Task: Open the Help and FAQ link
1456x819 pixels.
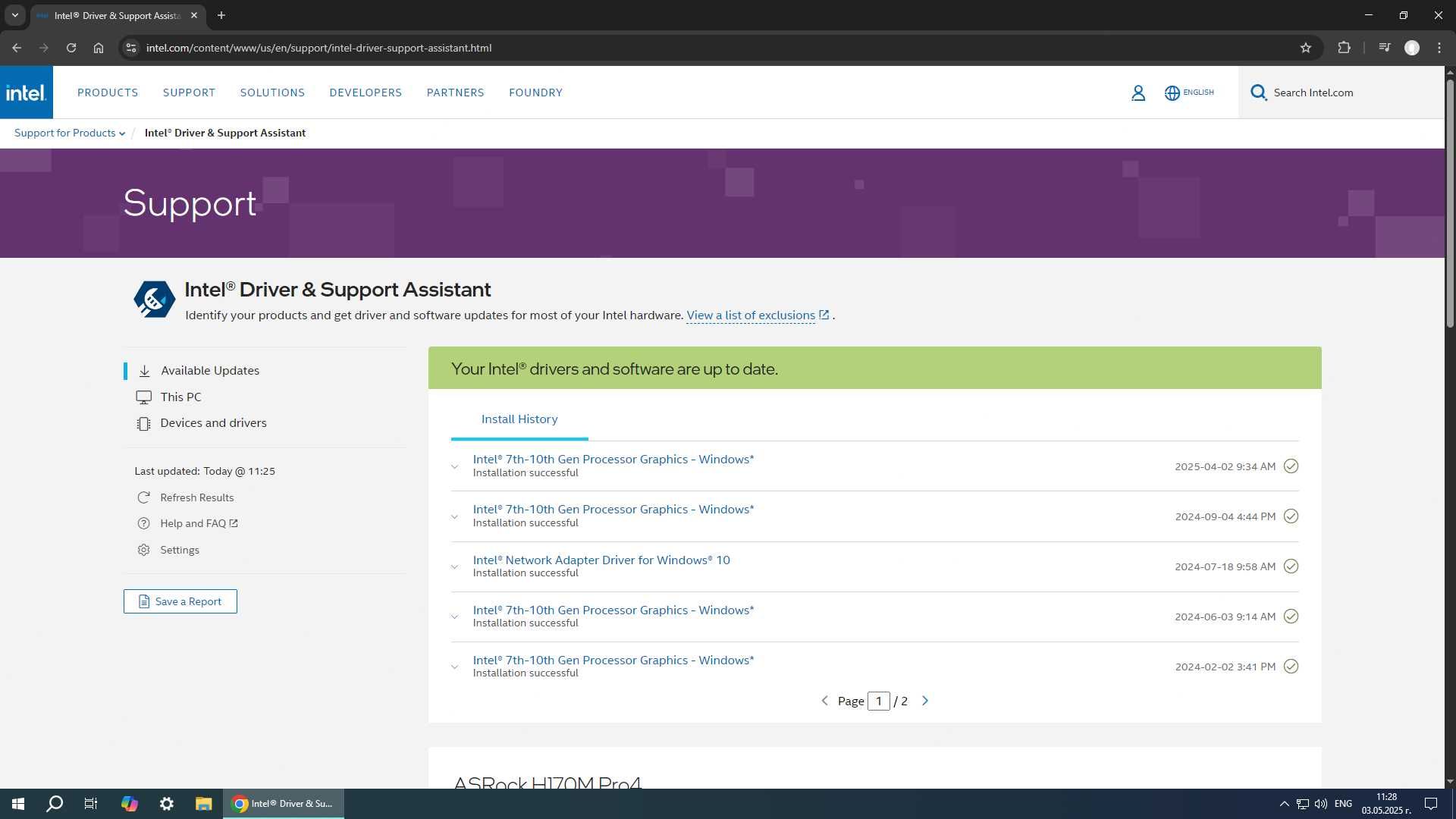Action: [x=199, y=523]
